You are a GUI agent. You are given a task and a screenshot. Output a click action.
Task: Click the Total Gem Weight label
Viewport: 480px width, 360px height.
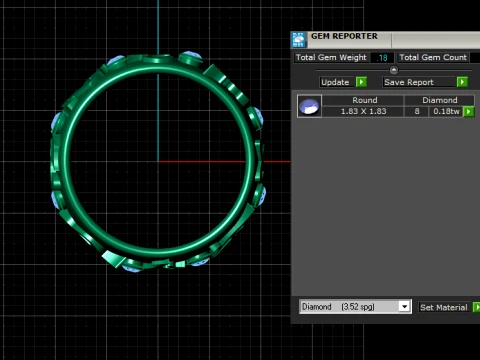(331, 57)
